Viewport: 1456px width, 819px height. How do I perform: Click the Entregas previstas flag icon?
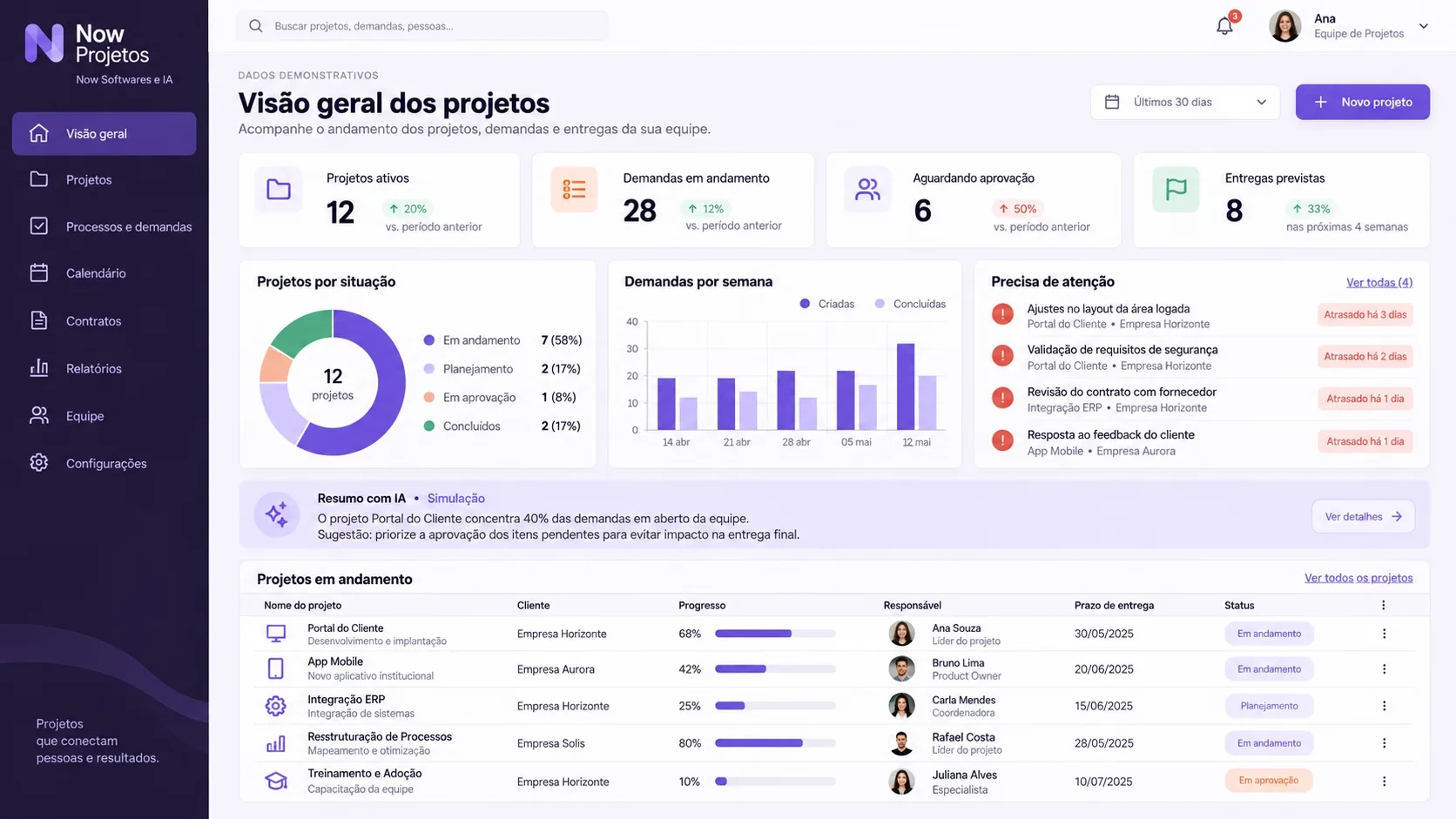(1176, 189)
